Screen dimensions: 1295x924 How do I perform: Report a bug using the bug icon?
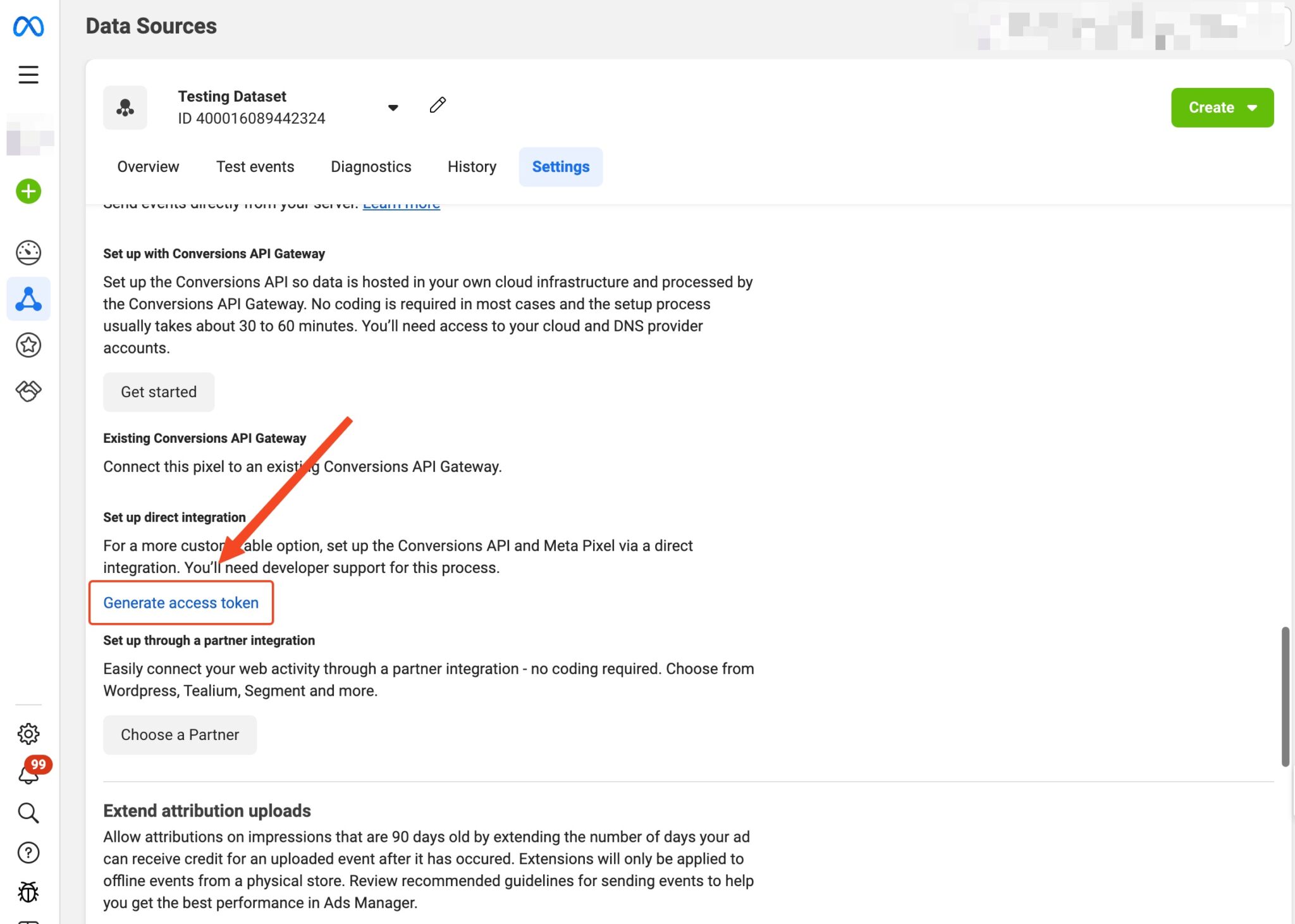click(28, 893)
